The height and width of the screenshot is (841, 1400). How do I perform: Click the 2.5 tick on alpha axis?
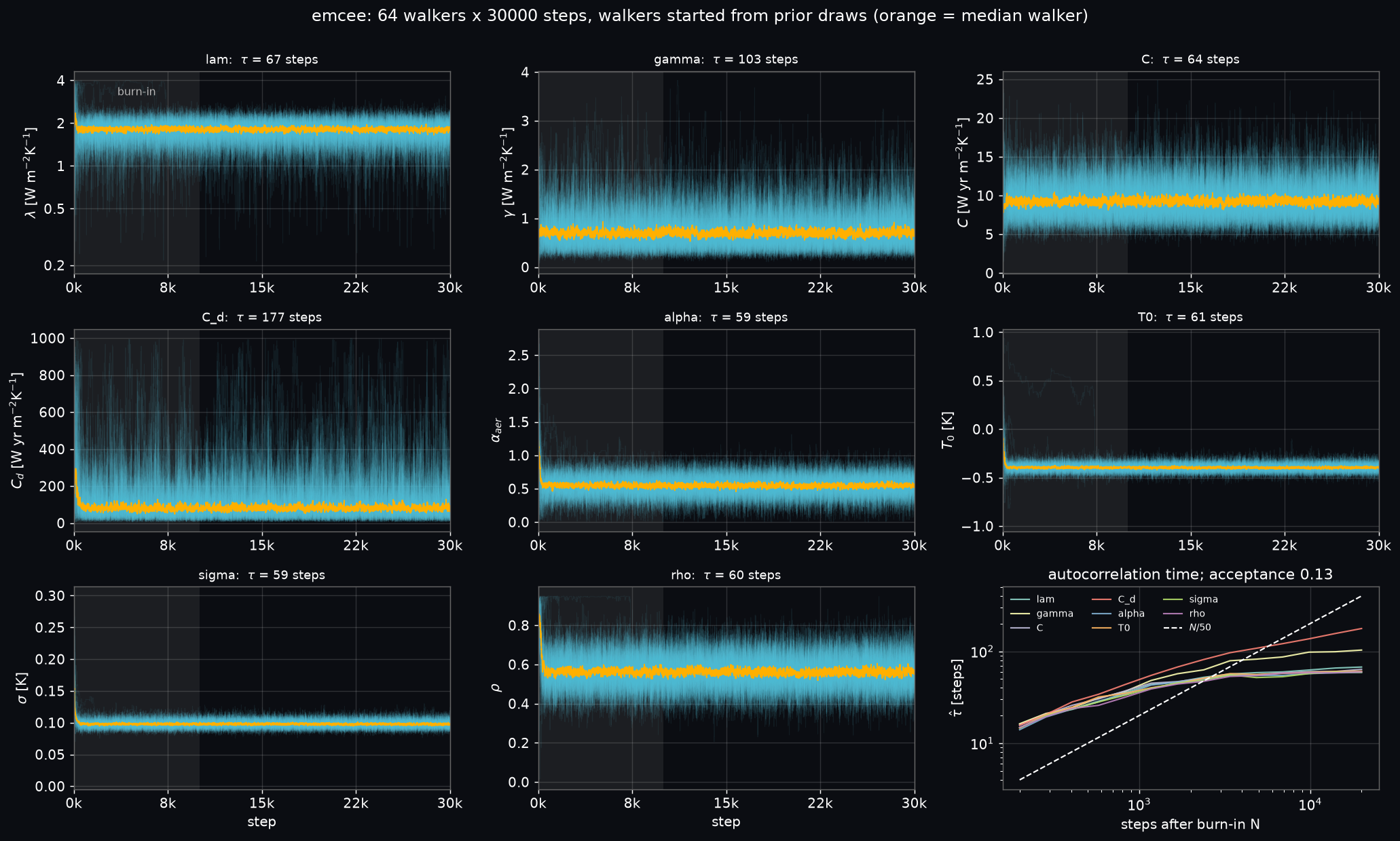(x=519, y=356)
